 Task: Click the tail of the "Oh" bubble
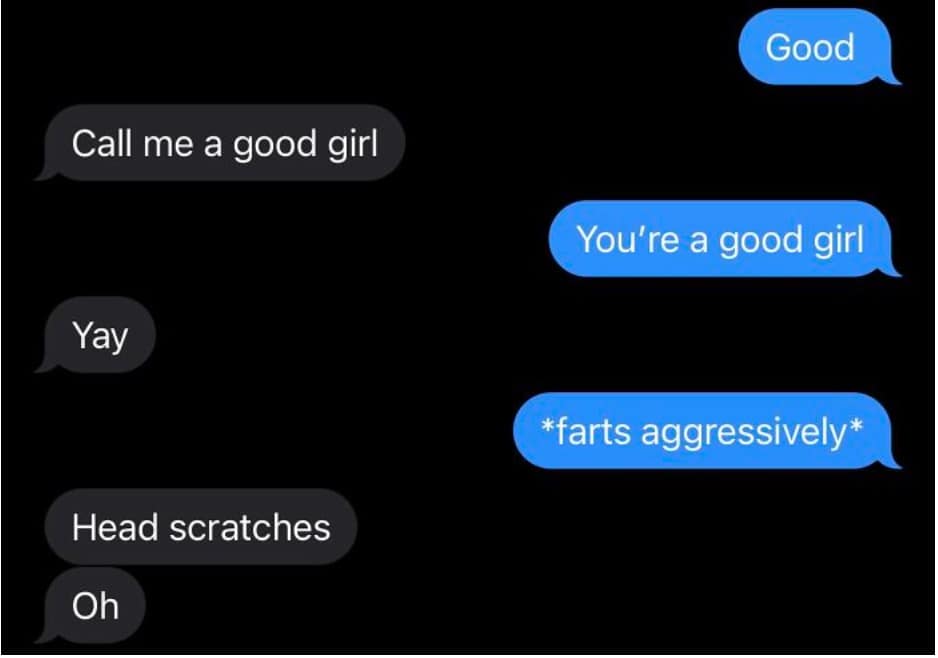[x=44, y=634]
